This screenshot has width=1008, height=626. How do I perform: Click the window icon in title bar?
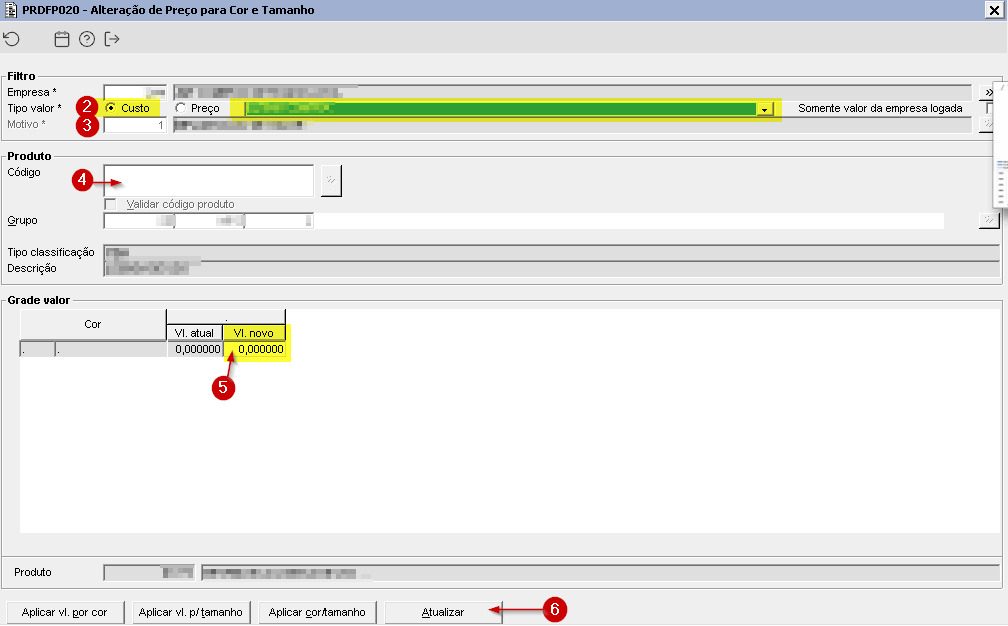pyautogui.click(x=10, y=10)
